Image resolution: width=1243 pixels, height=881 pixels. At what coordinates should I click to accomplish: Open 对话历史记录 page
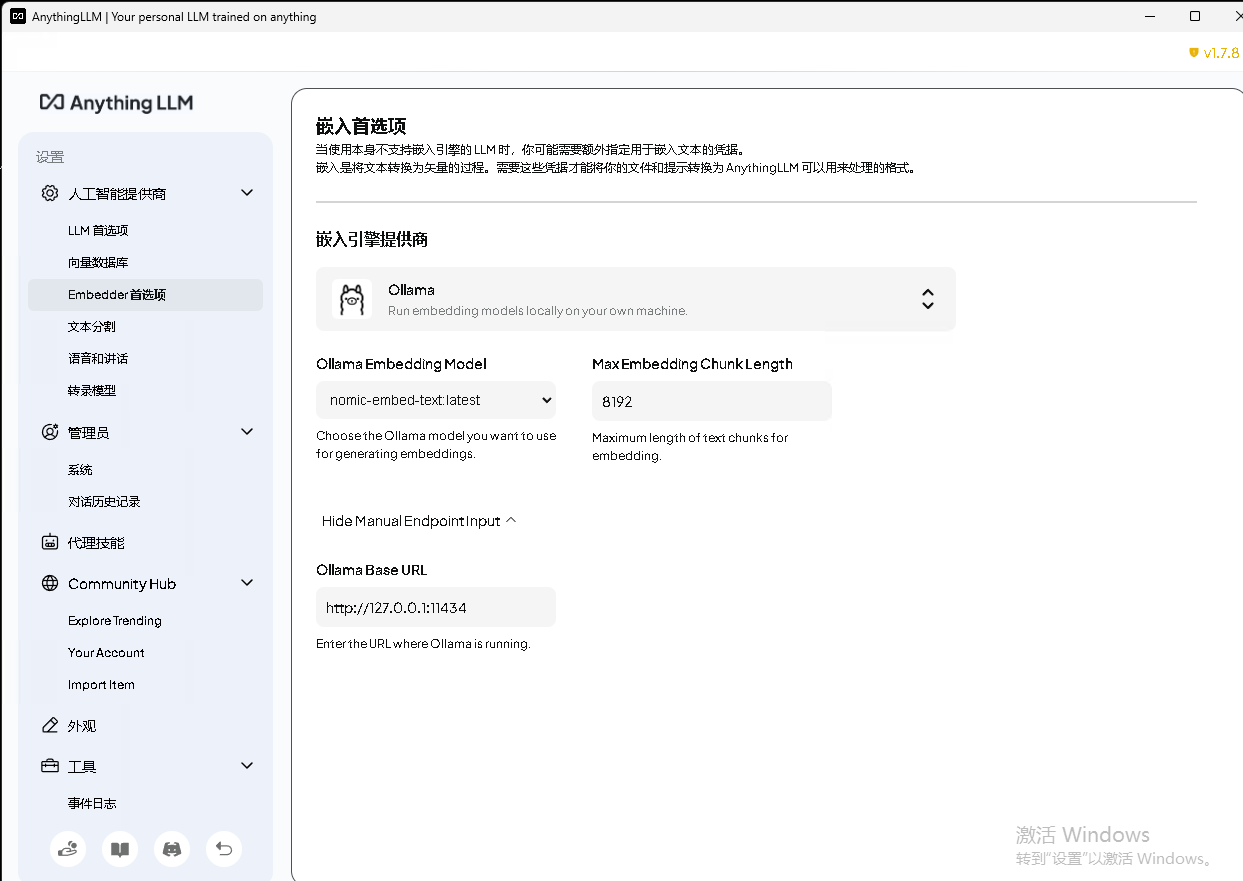pos(104,501)
